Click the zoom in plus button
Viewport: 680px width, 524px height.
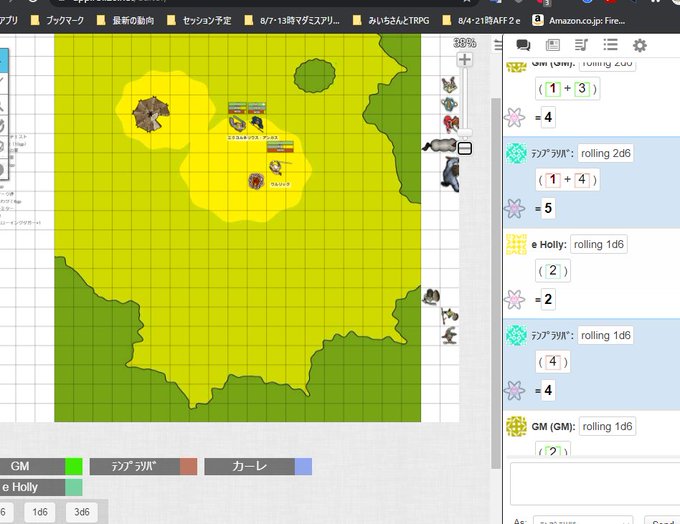465,59
